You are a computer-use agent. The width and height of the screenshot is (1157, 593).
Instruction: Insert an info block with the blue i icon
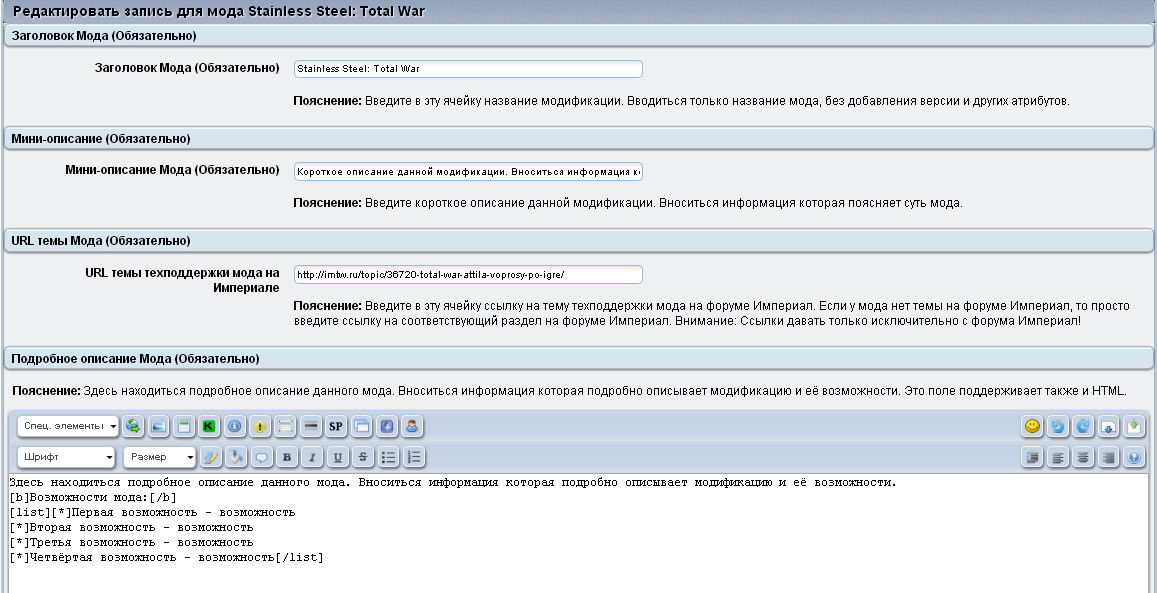pos(235,426)
